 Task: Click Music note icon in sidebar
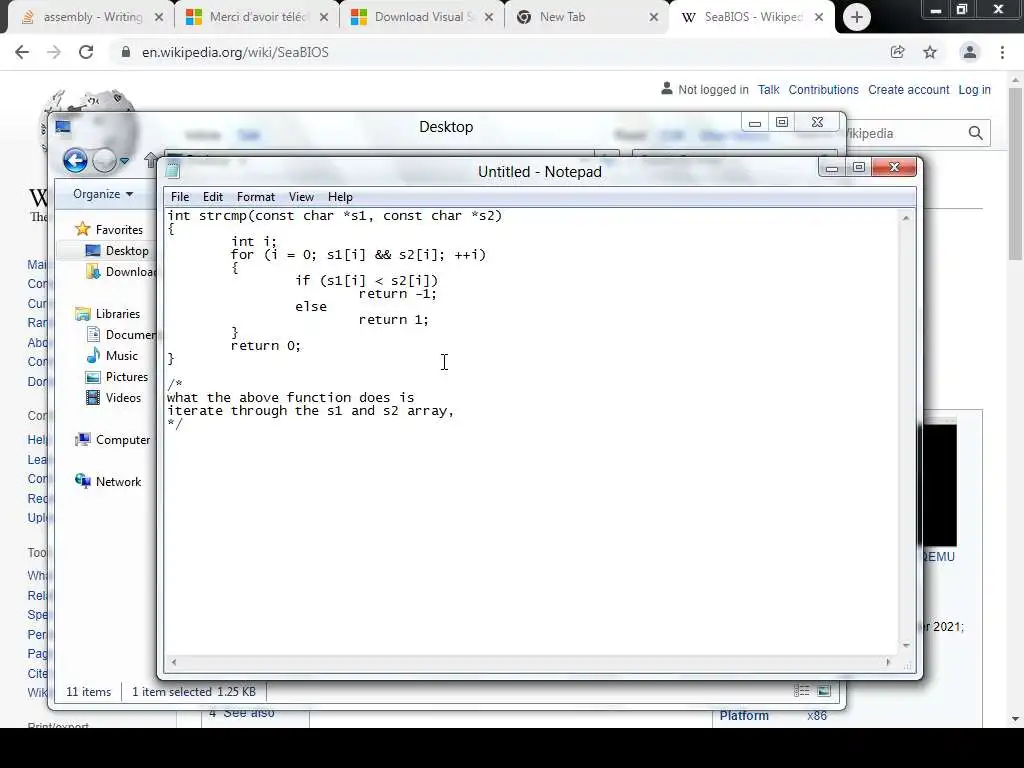pyautogui.click(x=93, y=355)
